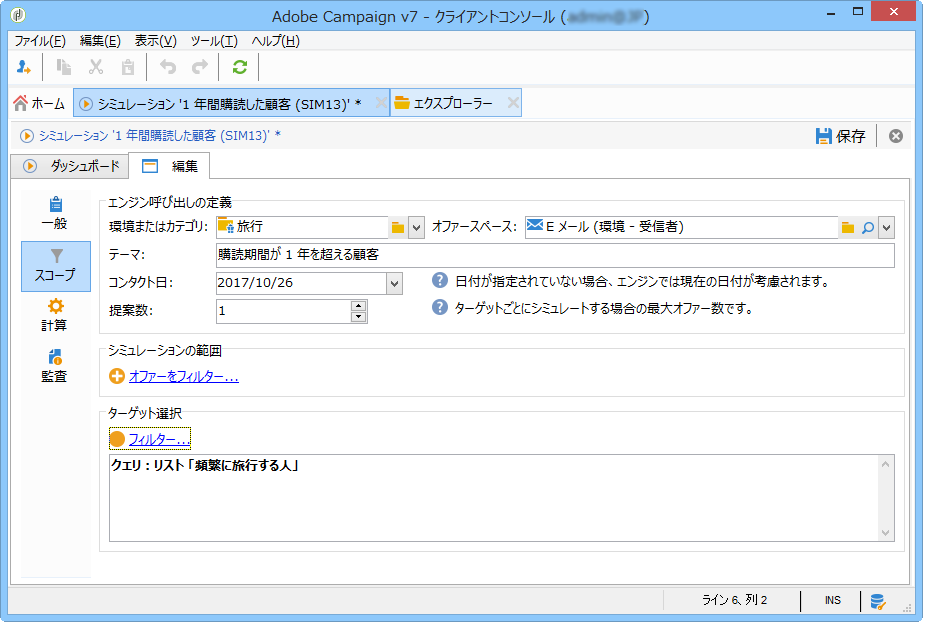Open the 計算 gear section

tap(55, 316)
